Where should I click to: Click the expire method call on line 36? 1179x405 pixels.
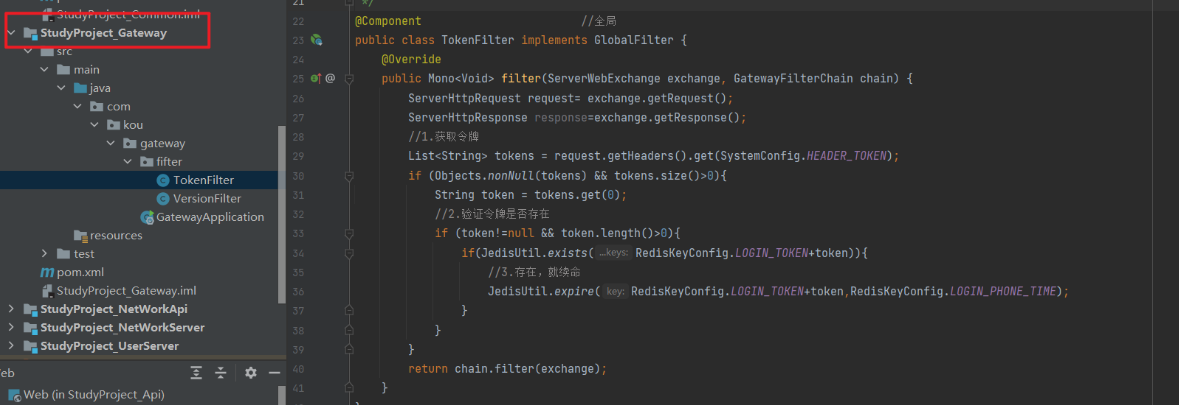click(x=575, y=291)
